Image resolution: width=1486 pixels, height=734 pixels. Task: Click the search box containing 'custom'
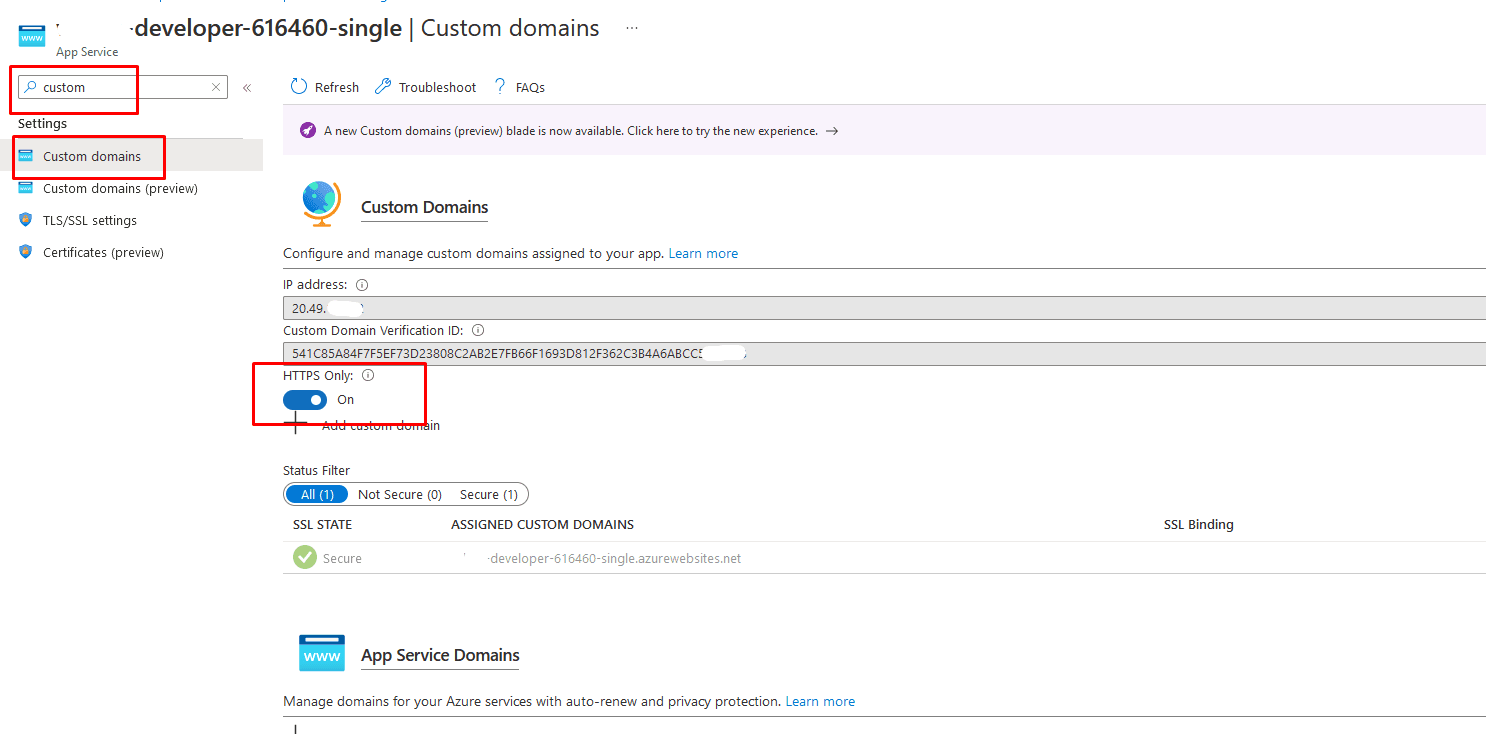point(123,87)
